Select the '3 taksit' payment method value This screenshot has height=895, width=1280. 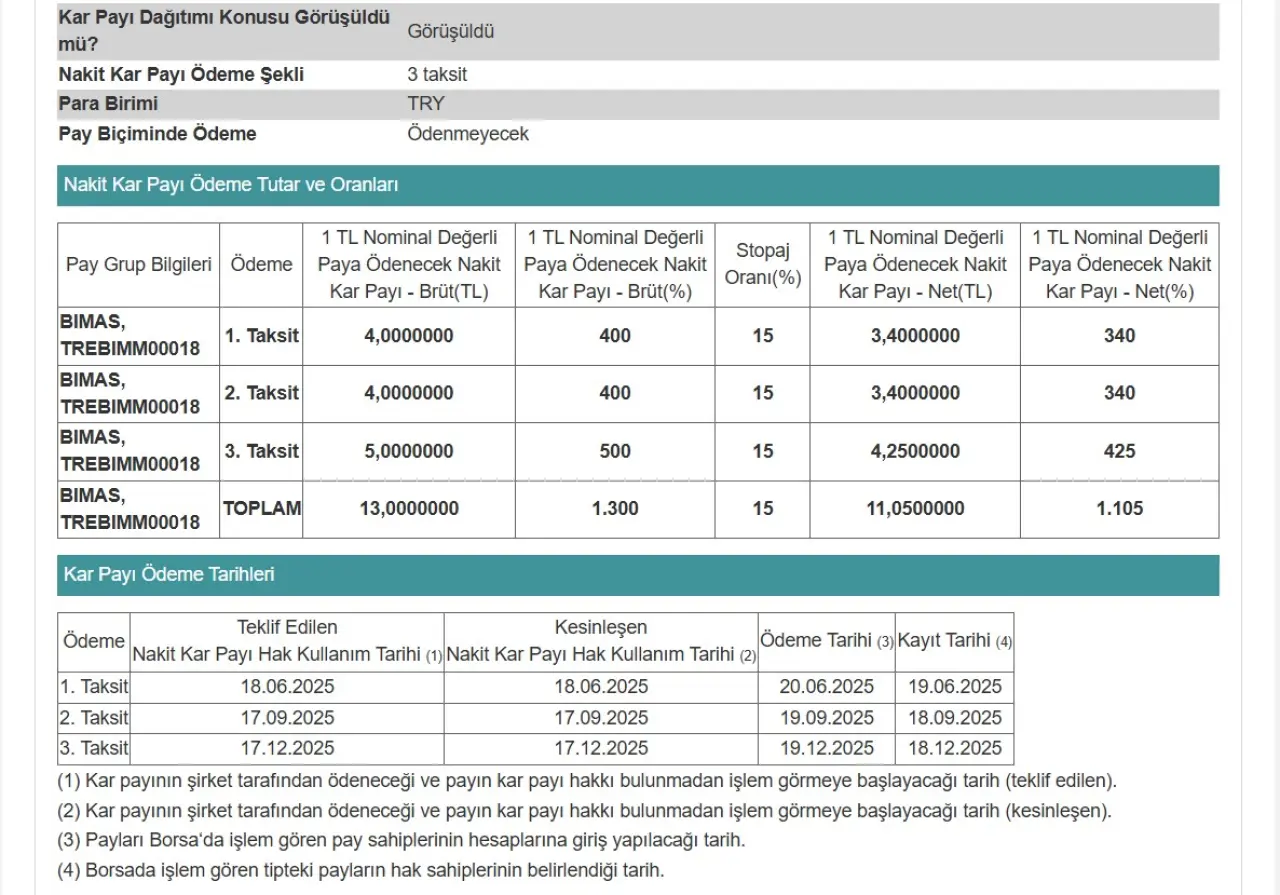[x=437, y=74]
